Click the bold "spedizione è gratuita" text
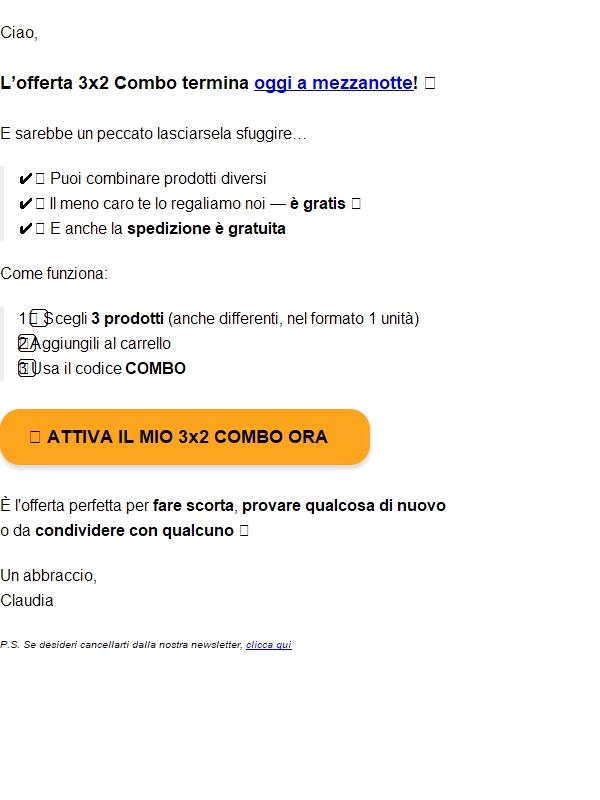The width and height of the screenshot is (600, 800). point(206,229)
